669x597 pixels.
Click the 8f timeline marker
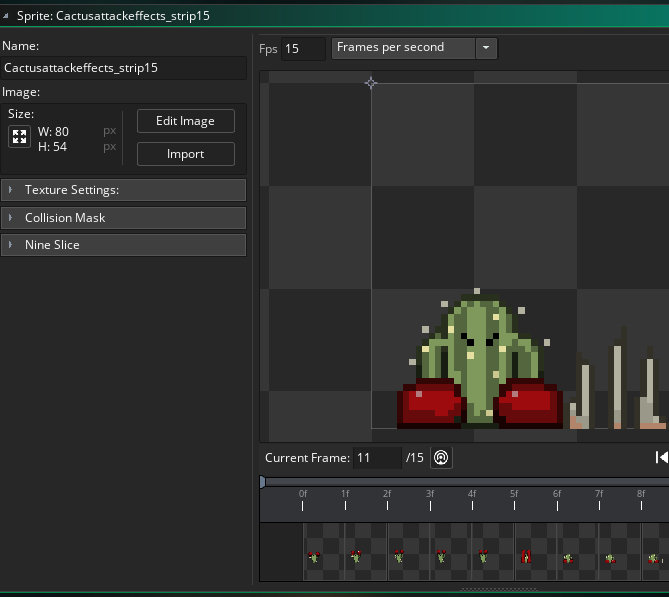(x=641, y=500)
